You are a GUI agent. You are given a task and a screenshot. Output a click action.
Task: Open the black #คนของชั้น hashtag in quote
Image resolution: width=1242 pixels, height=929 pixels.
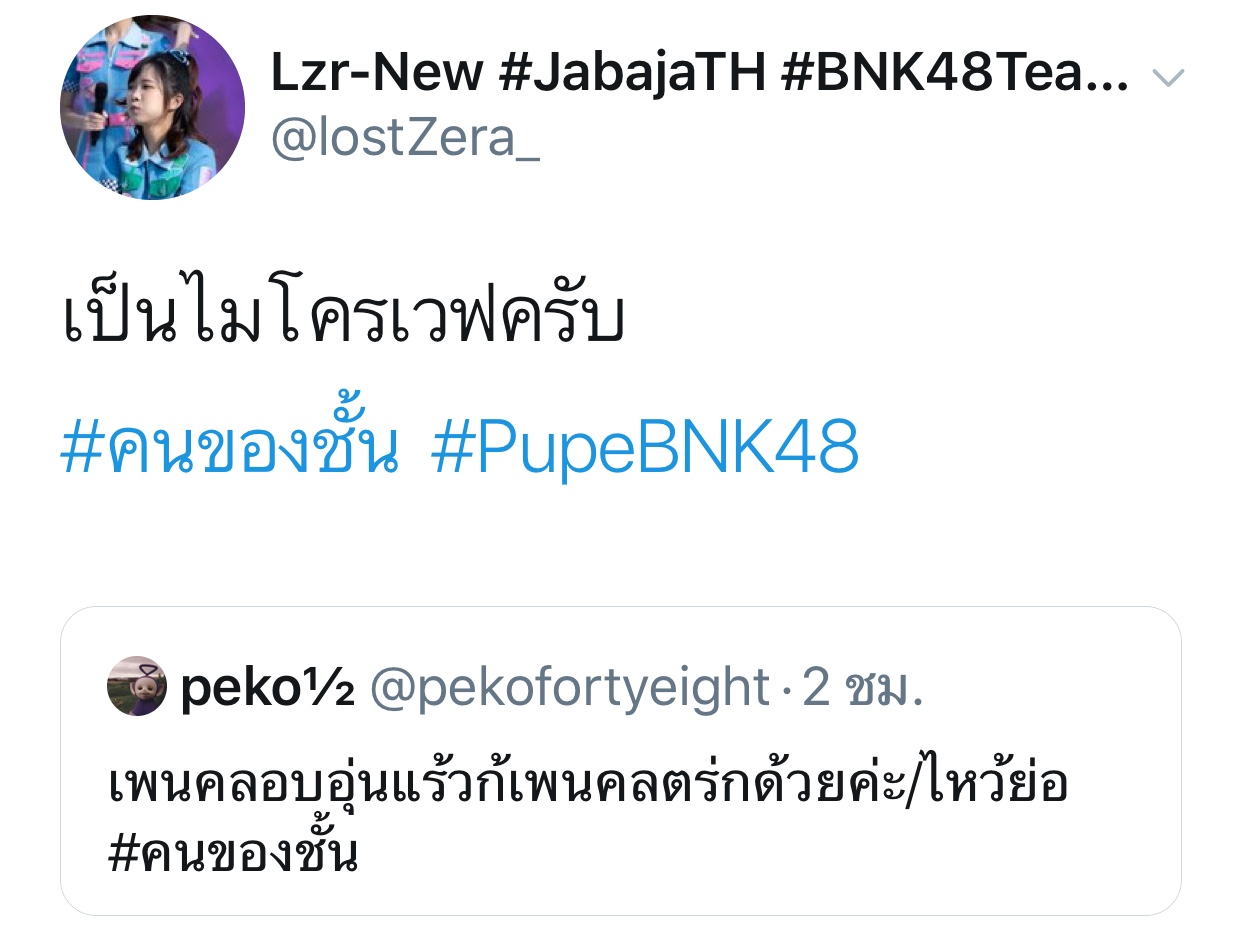[x=232, y=851]
